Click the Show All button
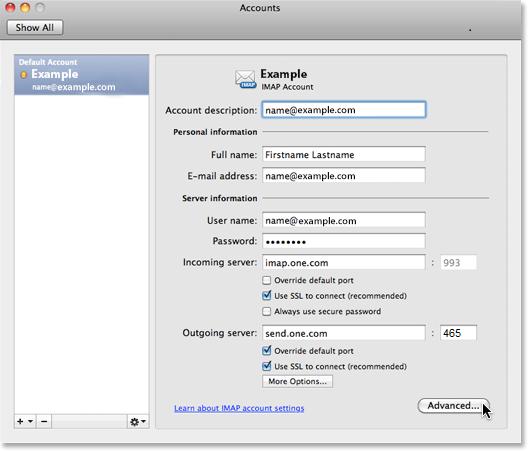The width and height of the screenshot is (528, 451). click(x=35, y=27)
